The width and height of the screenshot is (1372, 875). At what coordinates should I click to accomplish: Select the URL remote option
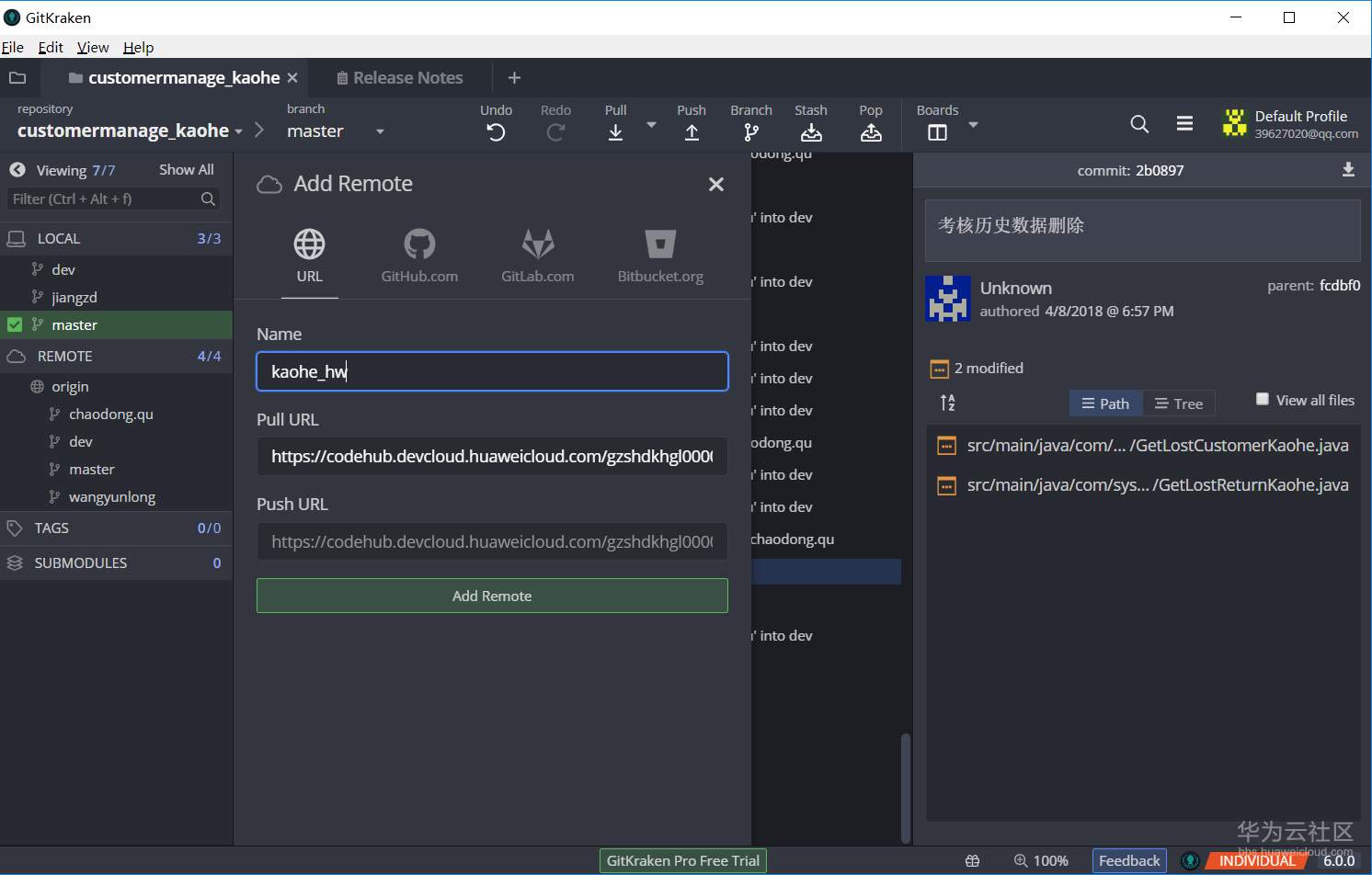(x=309, y=256)
